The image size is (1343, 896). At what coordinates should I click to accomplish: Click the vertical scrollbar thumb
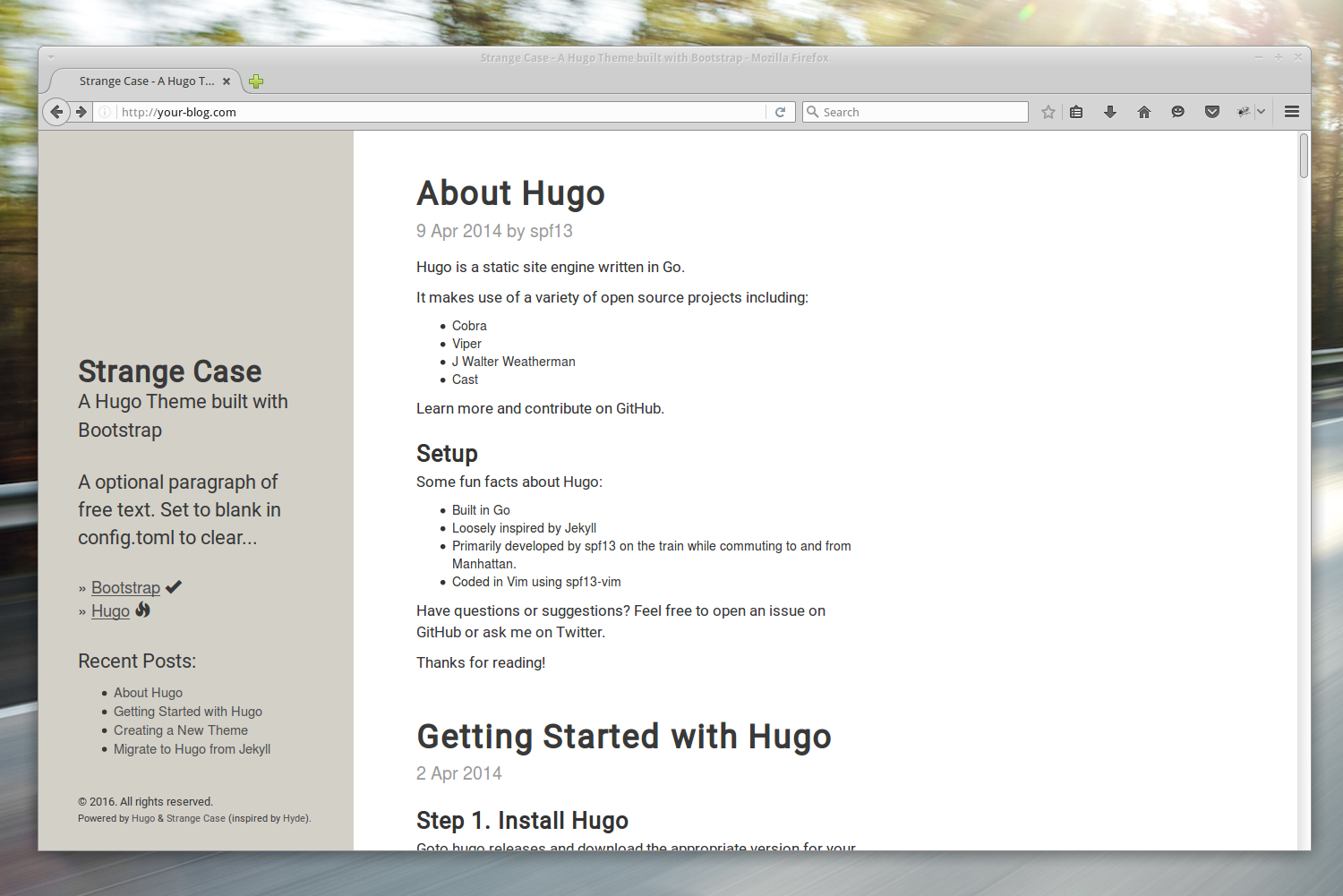1304,156
